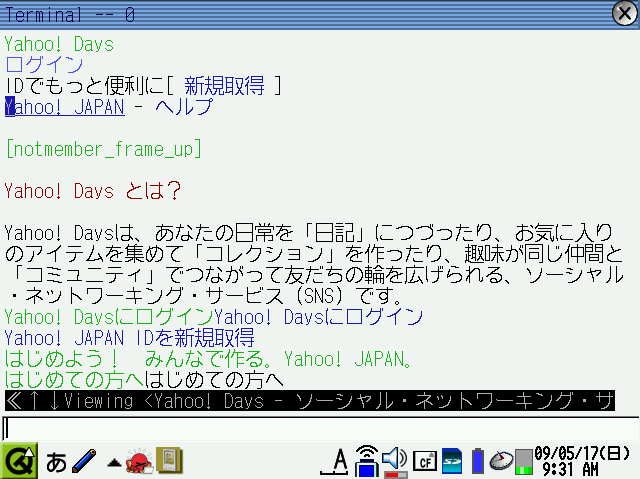
Task: Click the red Yahoo! Days とは？ heading
Action: point(93,191)
